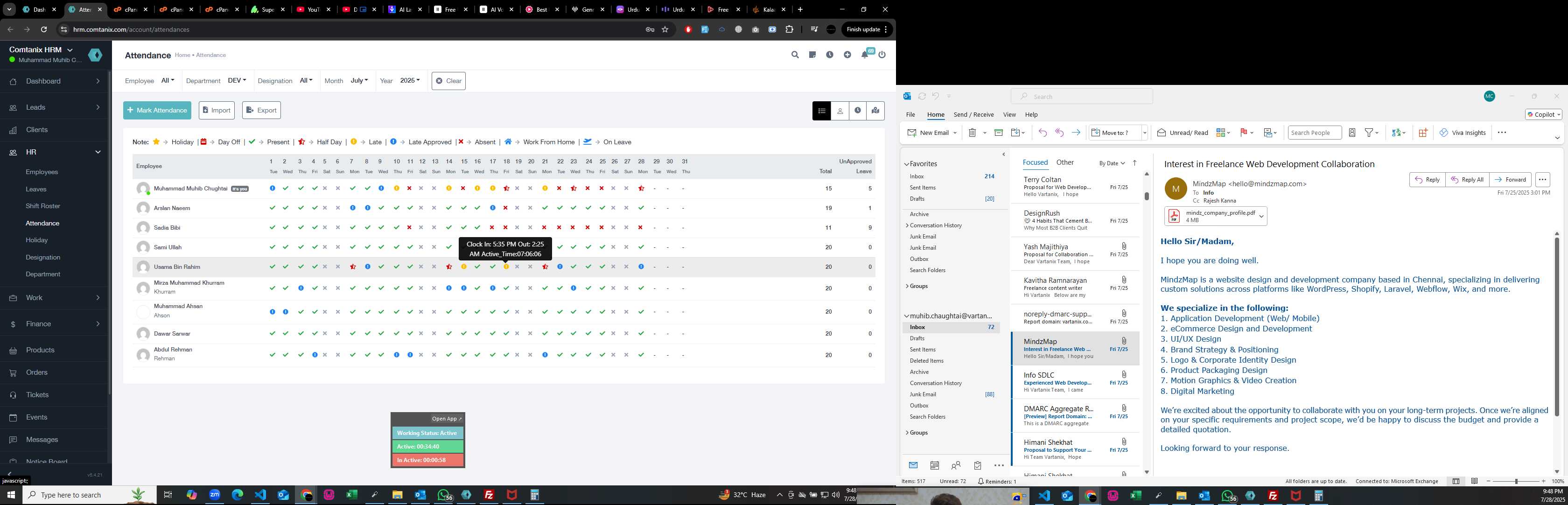Switch to attendance by hour clock view
This screenshot has width=1568, height=505.
858,111
